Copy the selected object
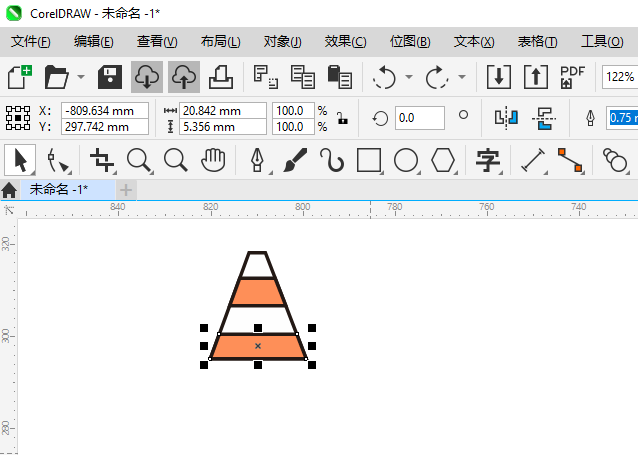 302,77
